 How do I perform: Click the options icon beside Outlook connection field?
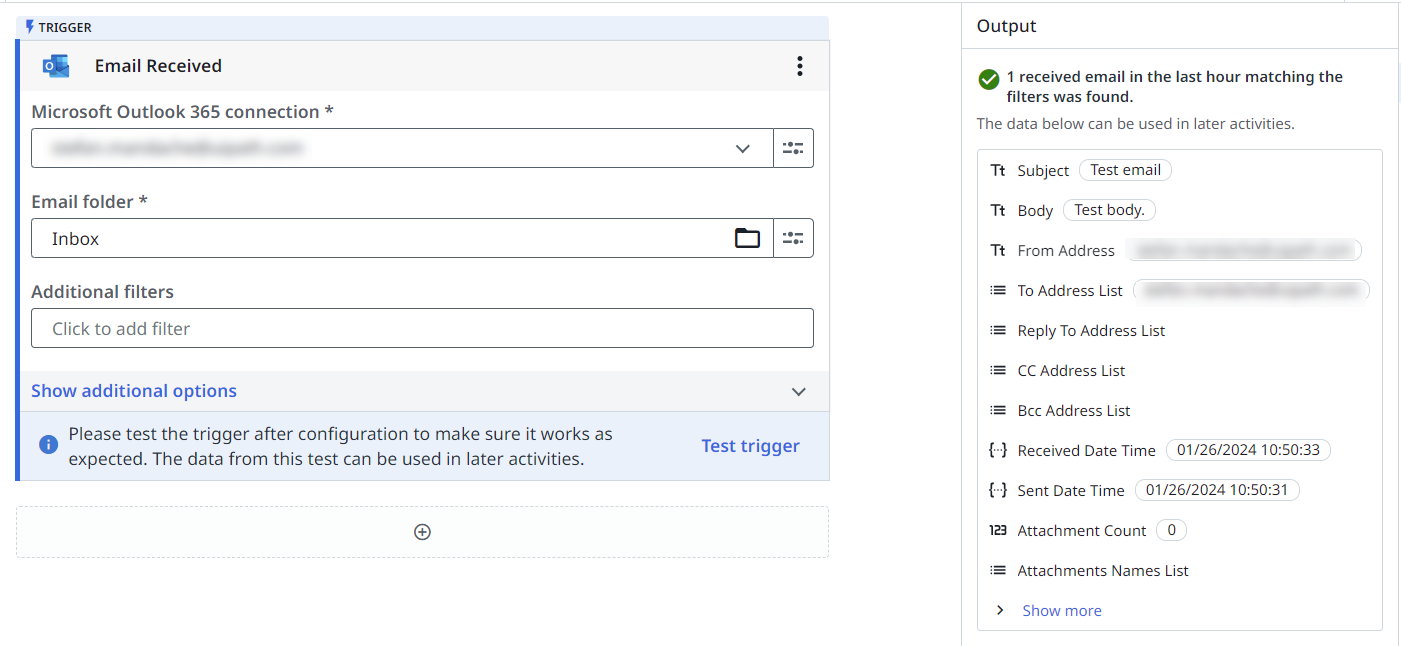click(x=793, y=148)
